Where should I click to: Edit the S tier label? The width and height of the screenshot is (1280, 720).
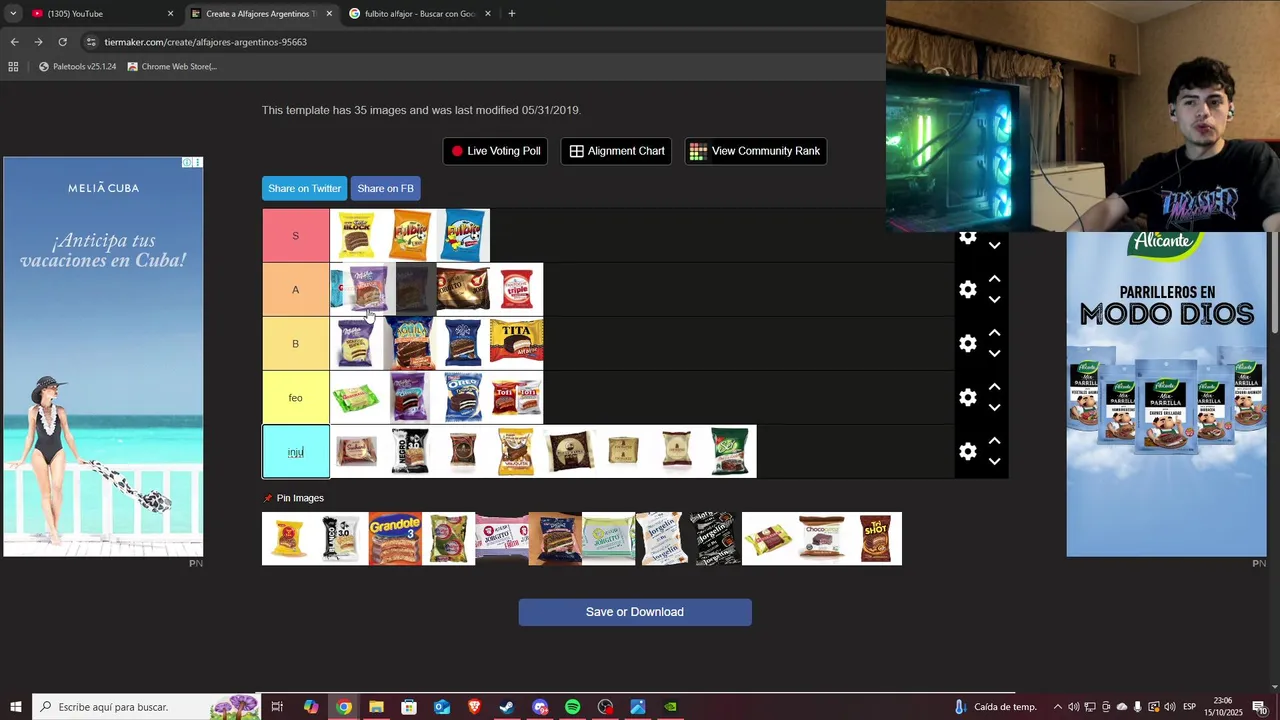[295, 236]
